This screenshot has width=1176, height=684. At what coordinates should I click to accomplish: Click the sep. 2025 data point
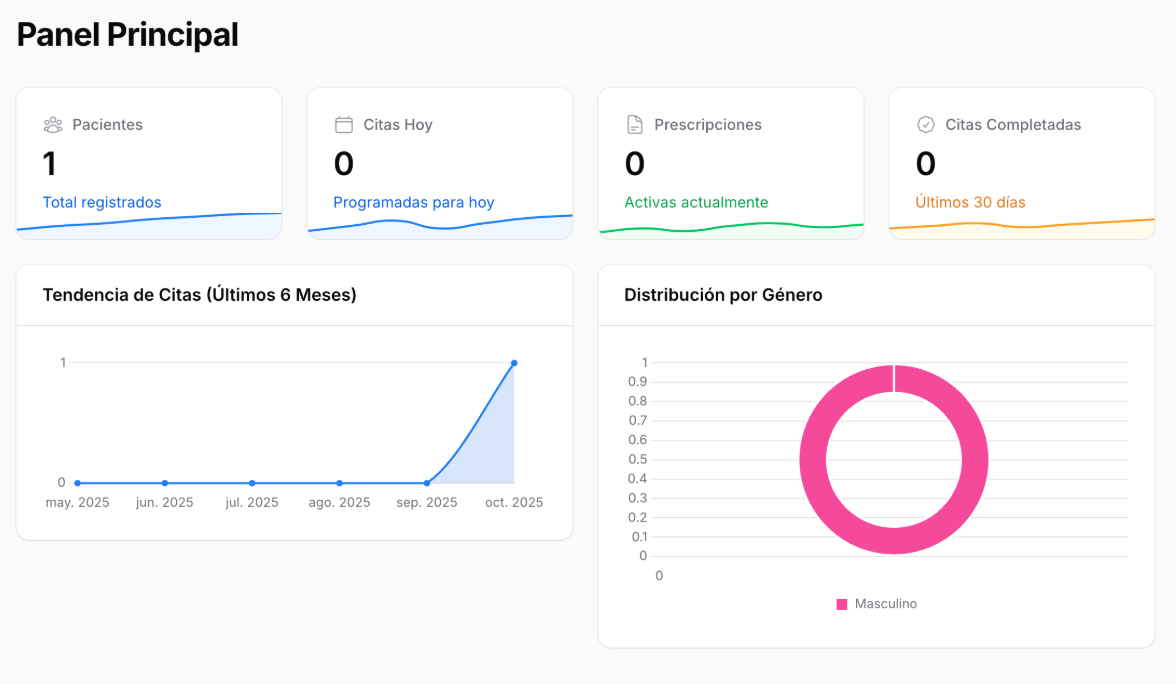click(x=426, y=481)
